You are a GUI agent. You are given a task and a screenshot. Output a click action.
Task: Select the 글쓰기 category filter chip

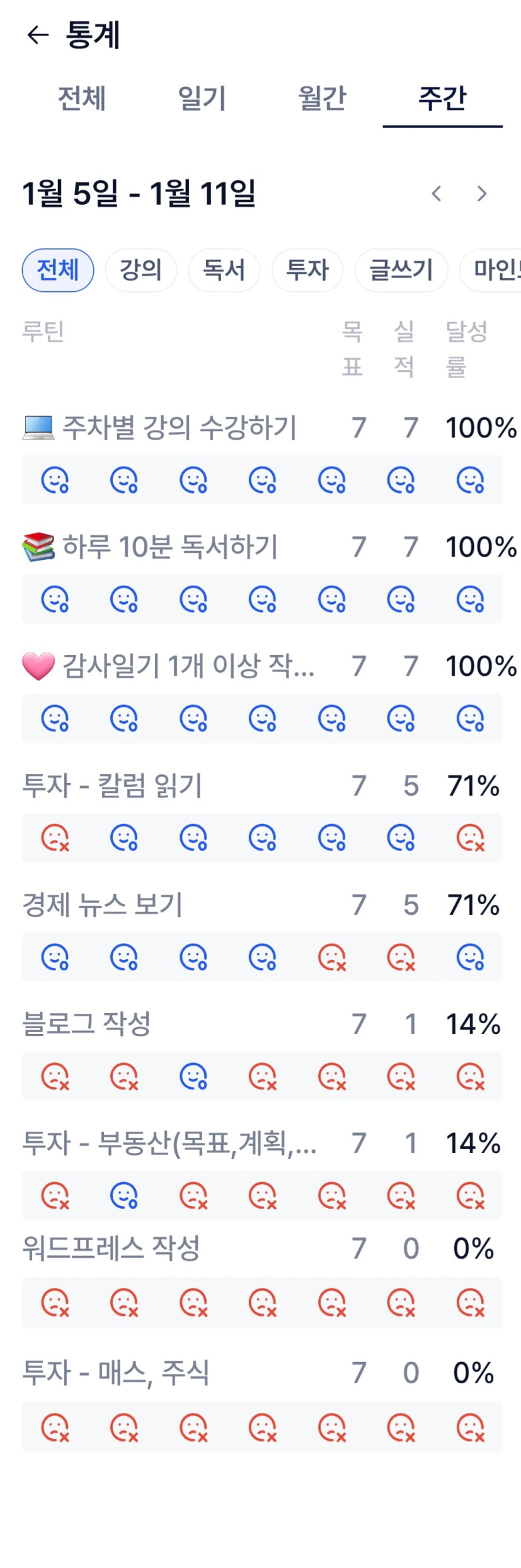pos(401,270)
